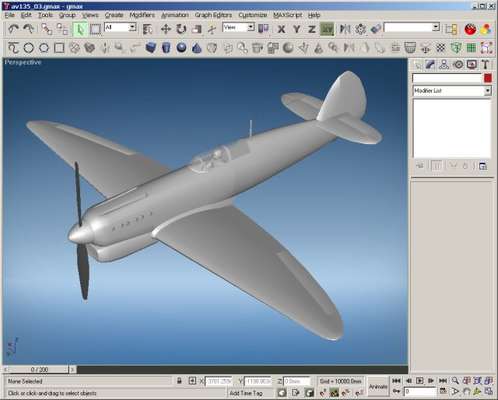
Task: Click the checkered pattern toolbar icon
Action: [x=440, y=48]
